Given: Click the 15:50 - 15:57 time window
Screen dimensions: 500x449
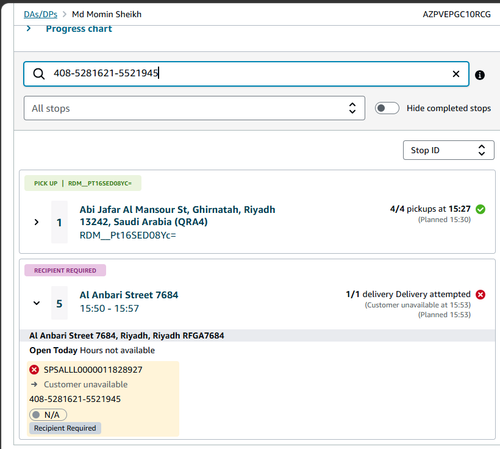Looking at the screenshot, I should coord(109,309).
